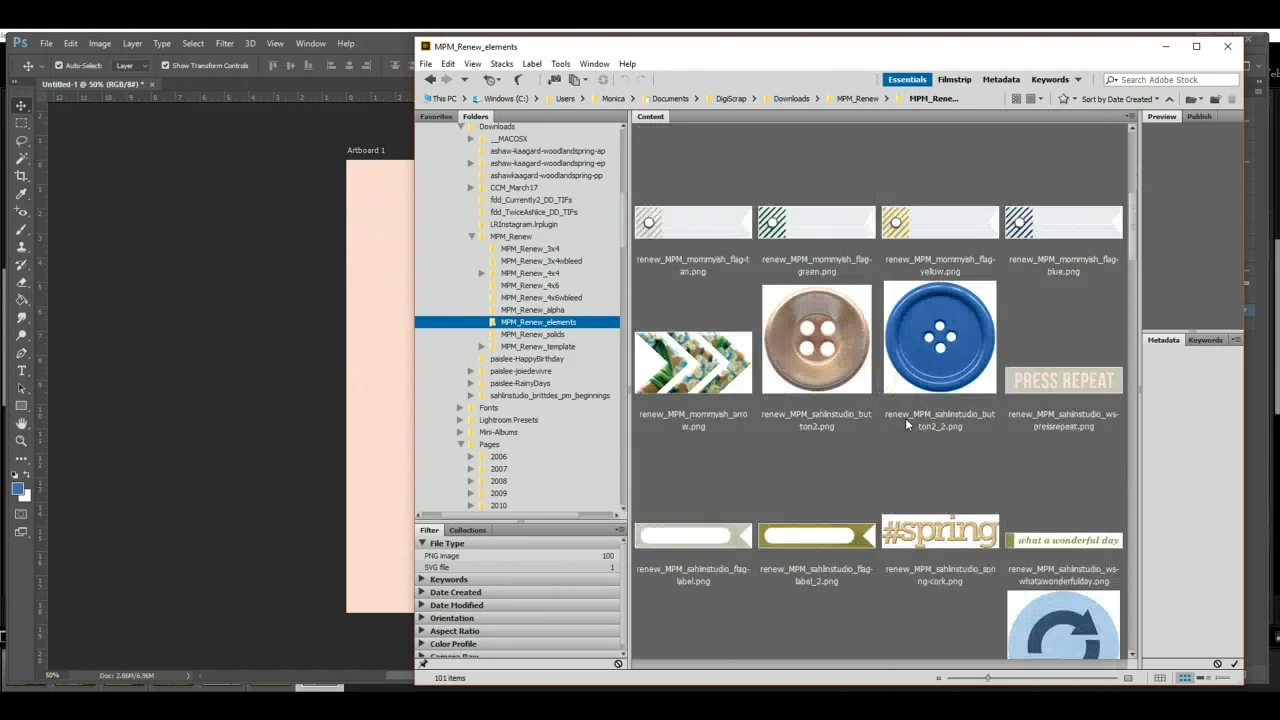Expand the Keywords filter section
This screenshot has width=1280, height=720.
(422, 579)
